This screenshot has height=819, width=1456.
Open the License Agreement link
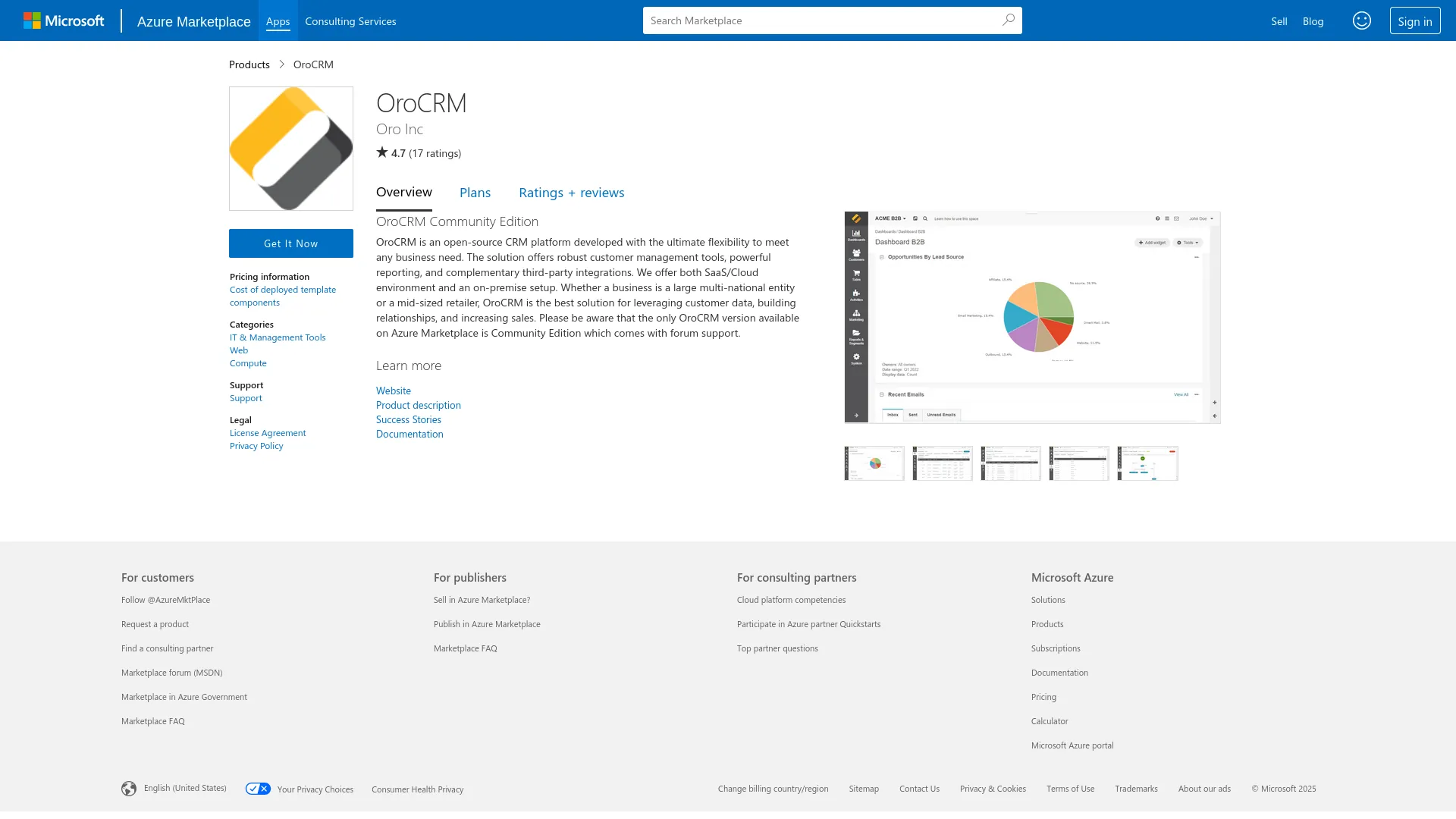coord(268,433)
